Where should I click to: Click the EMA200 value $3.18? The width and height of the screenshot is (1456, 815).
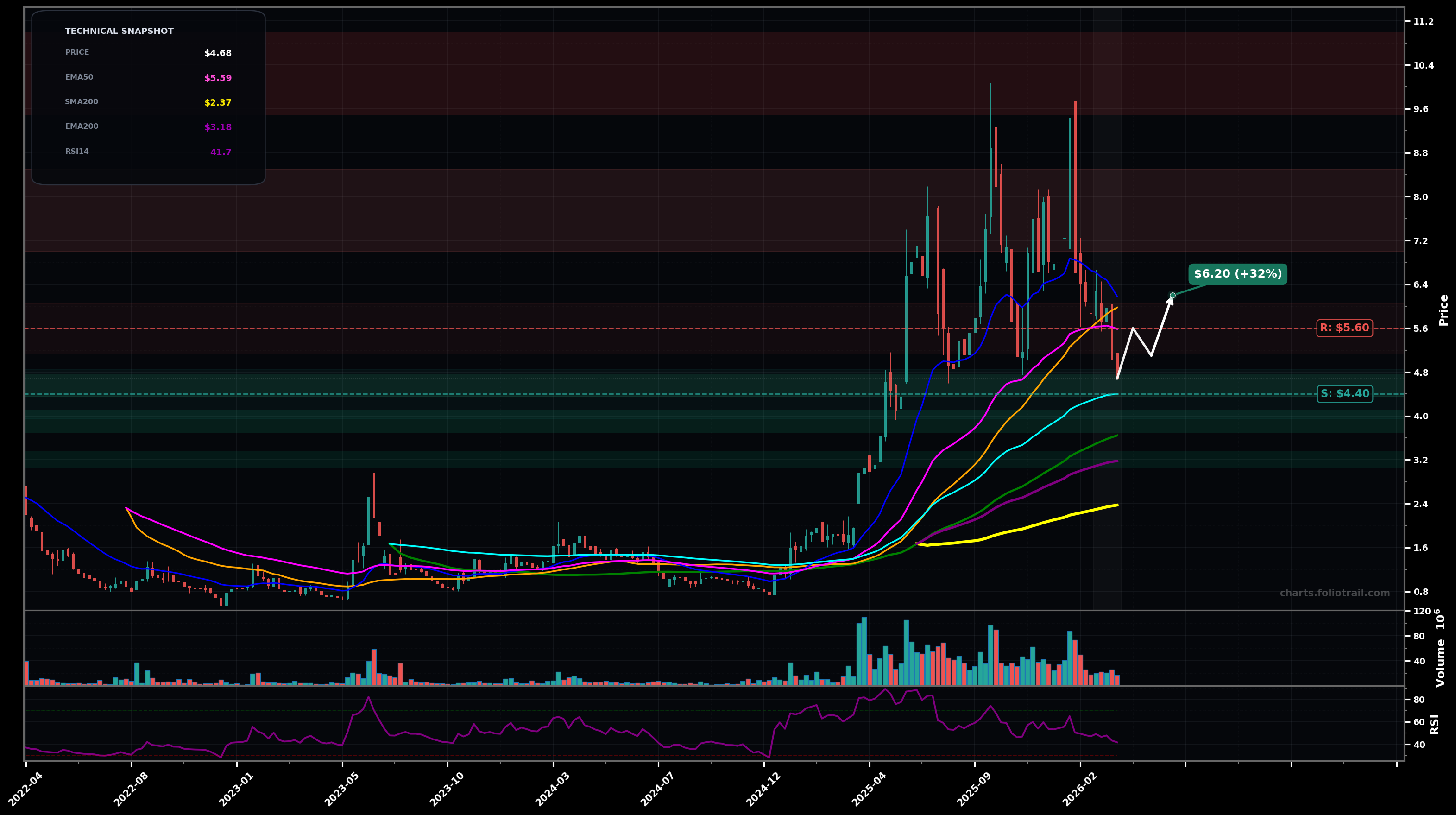(218, 127)
